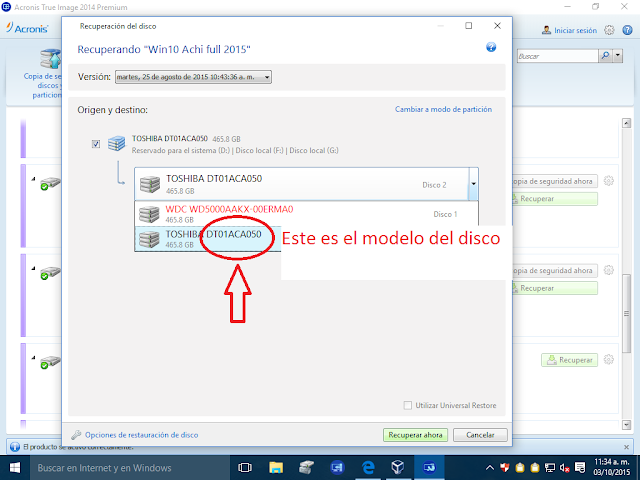Click network tray icon
Viewport: 640px width, 480px height.
[x=550, y=468]
